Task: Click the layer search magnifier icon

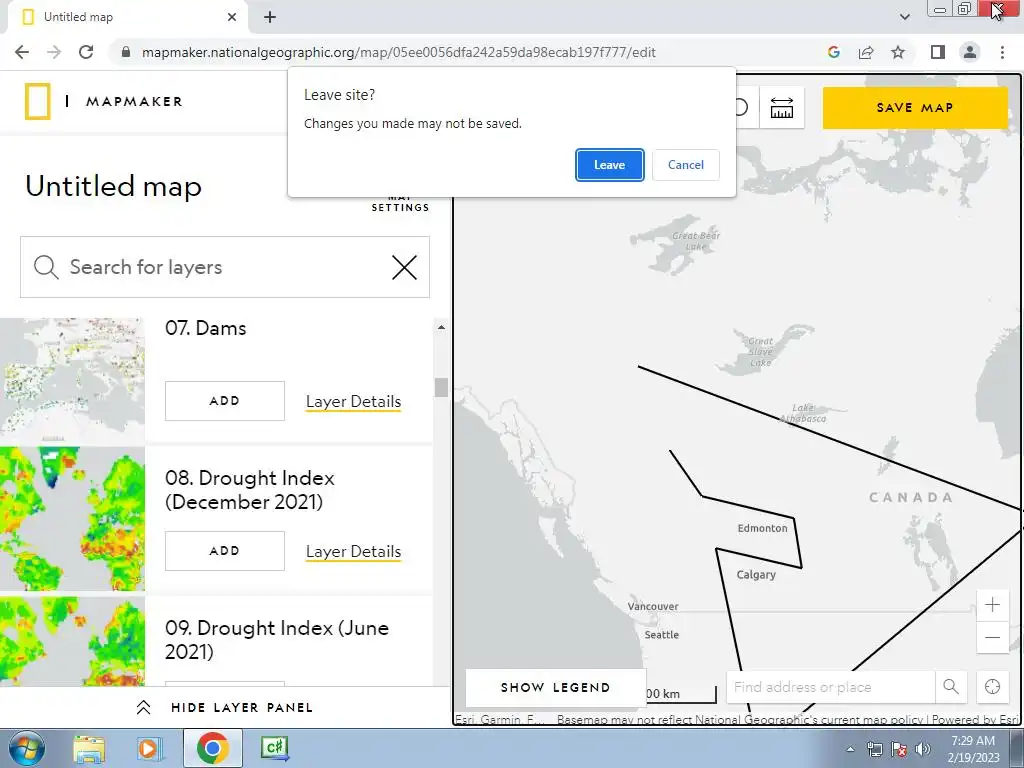Action: pos(46,267)
